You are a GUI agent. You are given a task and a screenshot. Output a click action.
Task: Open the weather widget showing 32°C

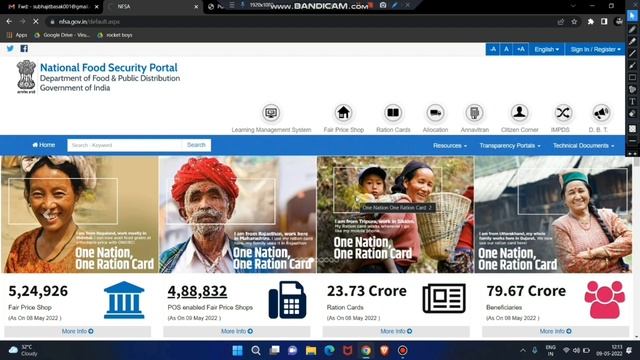pos(24,350)
